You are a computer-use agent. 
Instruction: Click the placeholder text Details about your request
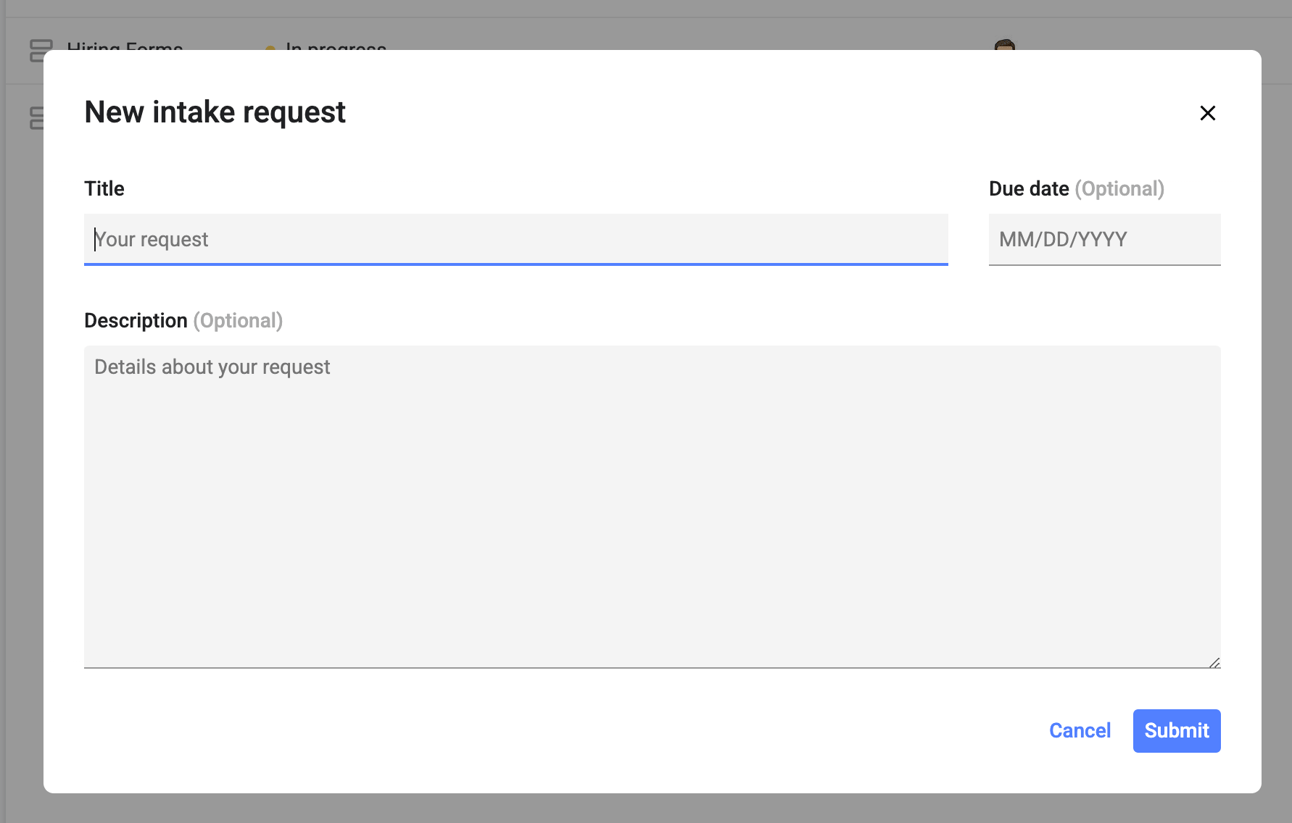tap(211, 367)
